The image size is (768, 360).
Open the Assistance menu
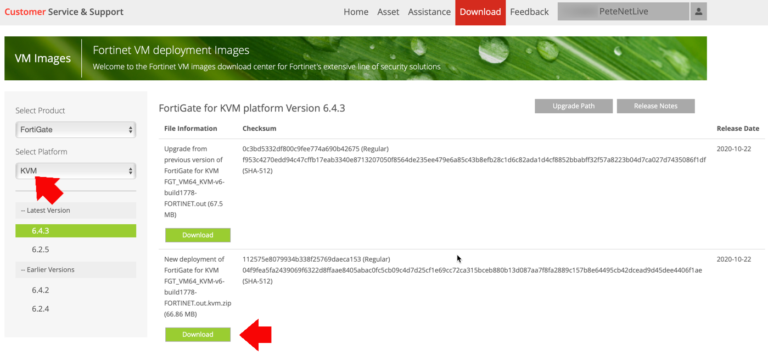click(429, 12)
